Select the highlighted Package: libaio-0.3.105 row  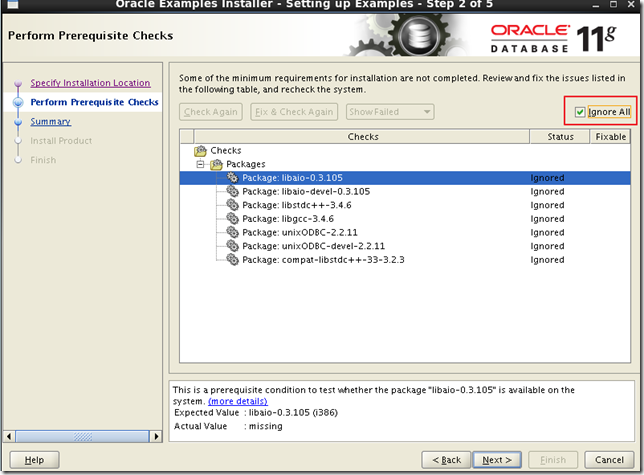coord(405,178)
